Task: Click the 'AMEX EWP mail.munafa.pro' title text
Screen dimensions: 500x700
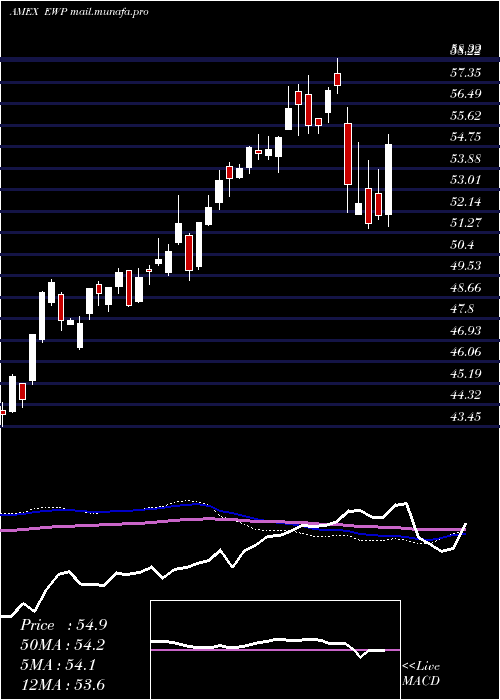Action: pos(79,12)
